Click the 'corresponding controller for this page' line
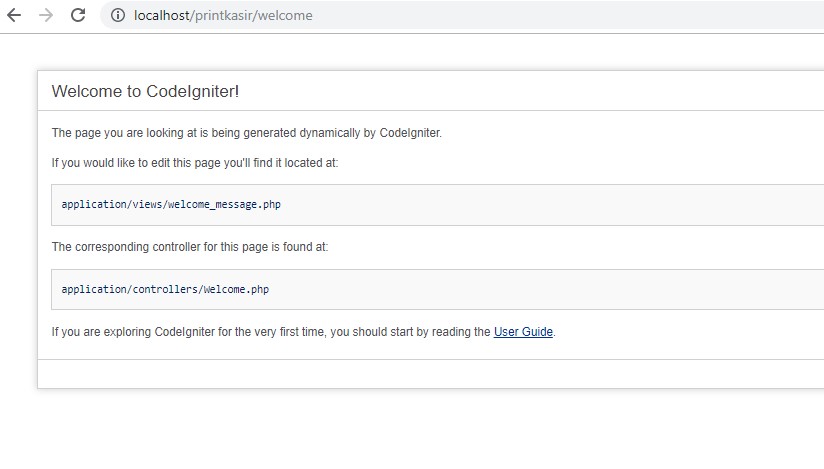Image resolution: width=824 pixels, height=469 pixels. 190,247
